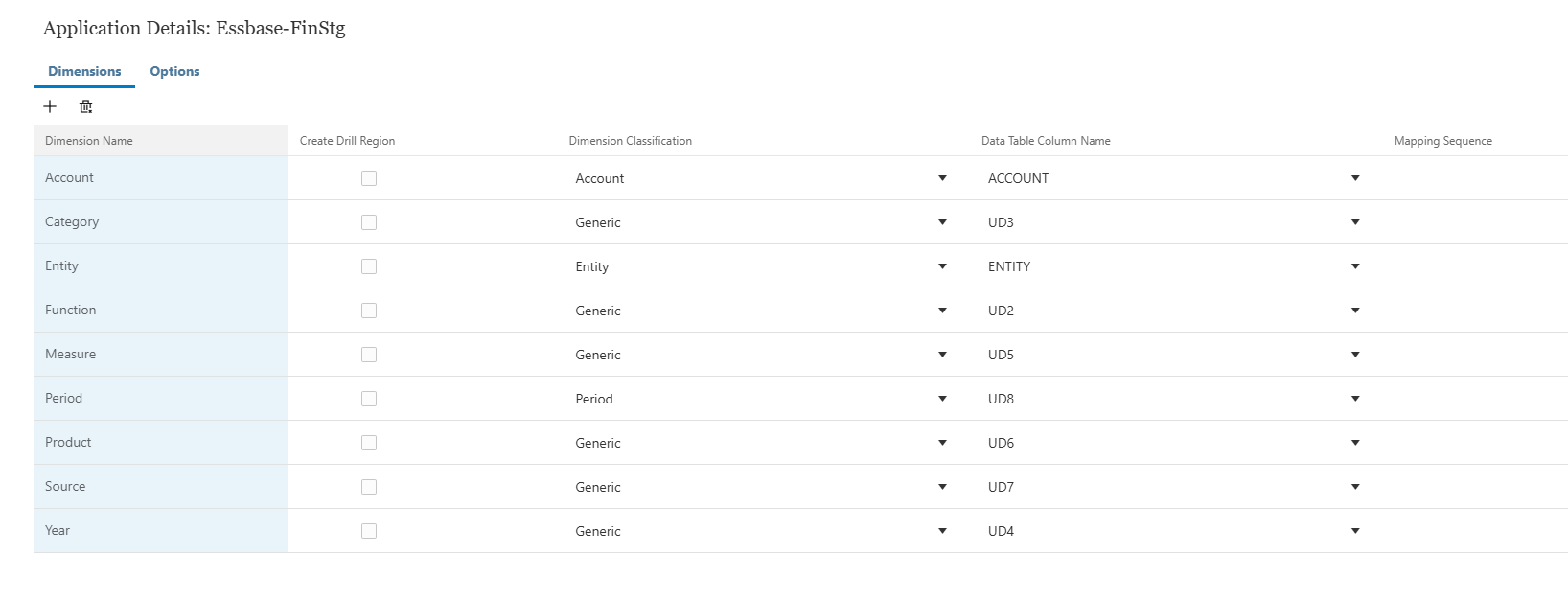Open the Period classification dropdown arrow
This screenshot has height=598, width=1568.
pos(942,399)
